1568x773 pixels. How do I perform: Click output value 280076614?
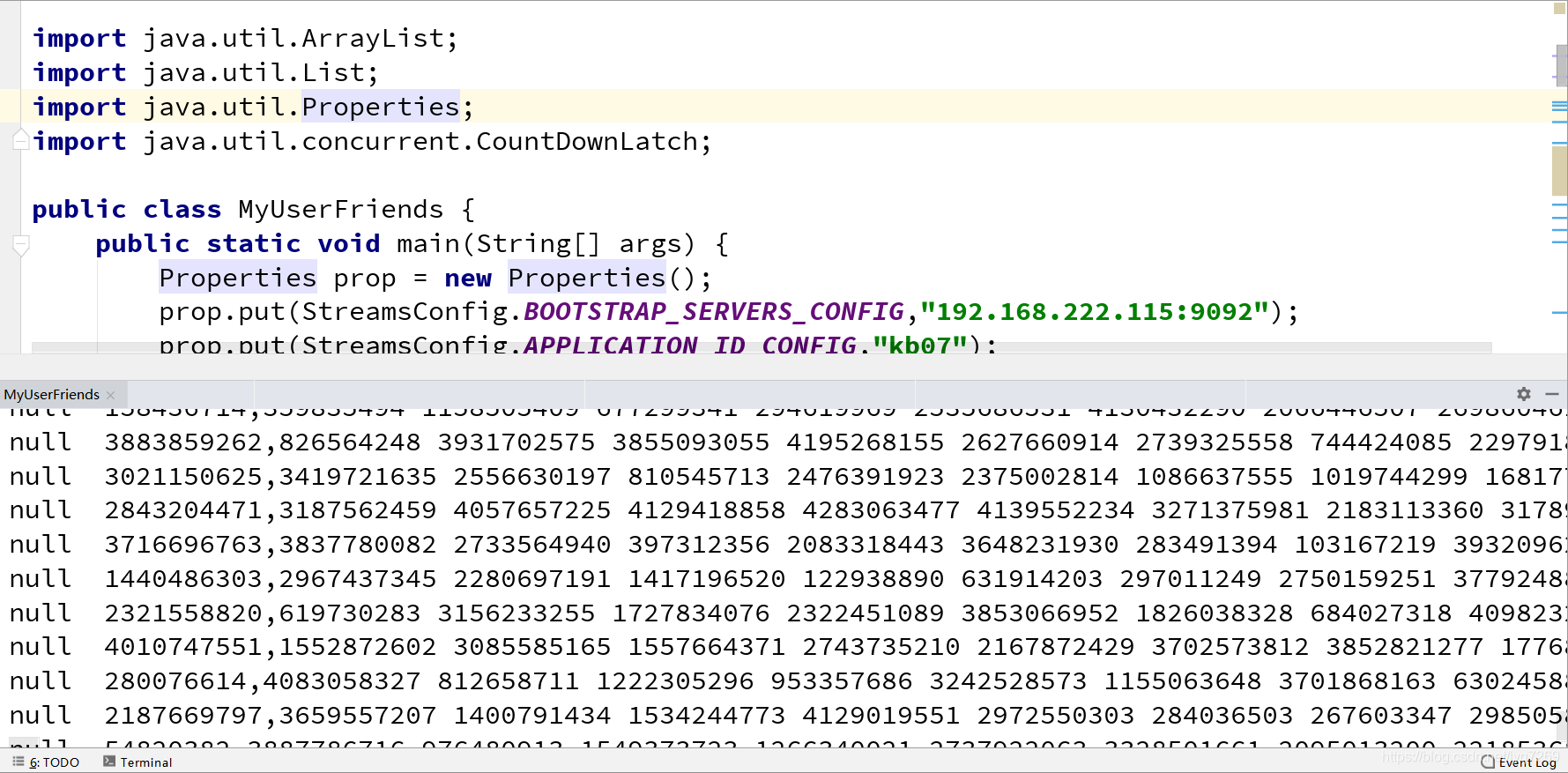175,680
